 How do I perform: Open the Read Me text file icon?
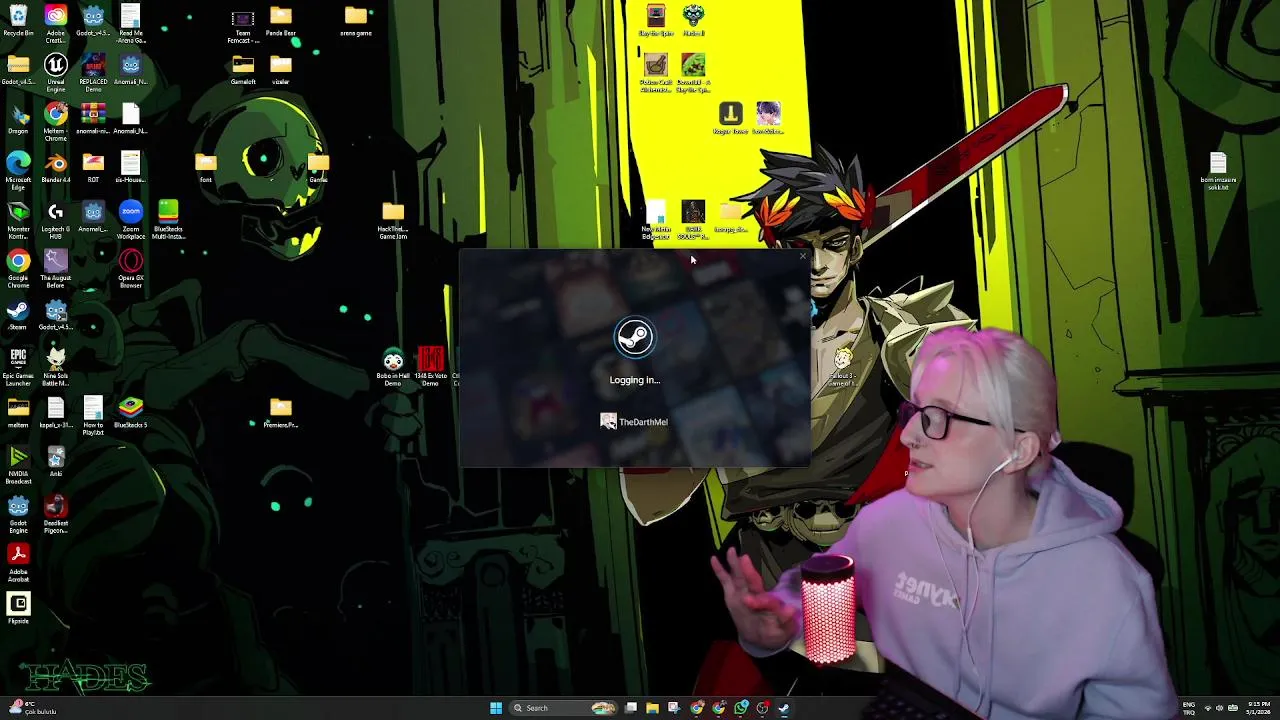[x=130, y=23]
